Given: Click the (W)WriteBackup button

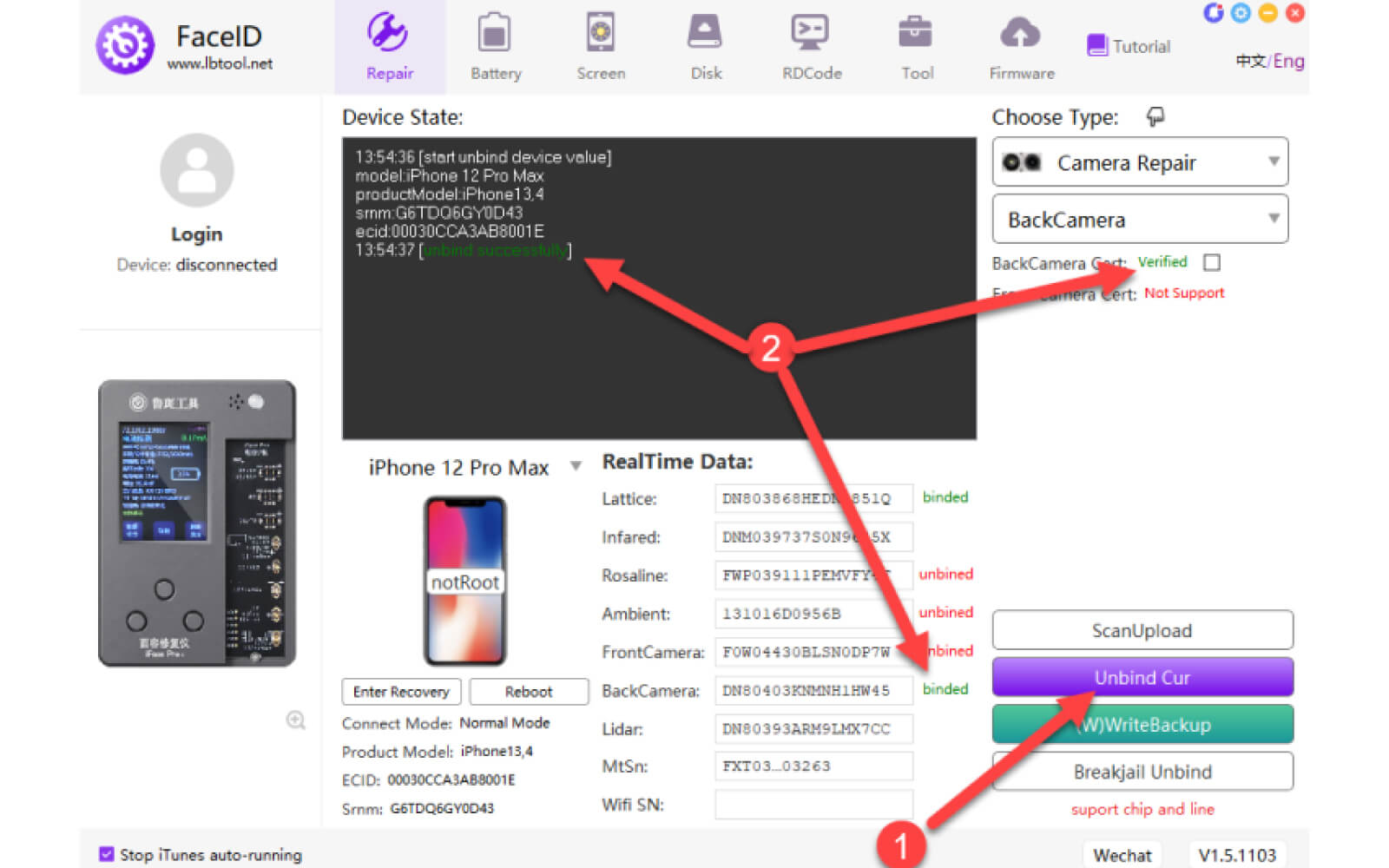Looking at the screenshot, I should pyautogui.click(x=1142, y=724).
